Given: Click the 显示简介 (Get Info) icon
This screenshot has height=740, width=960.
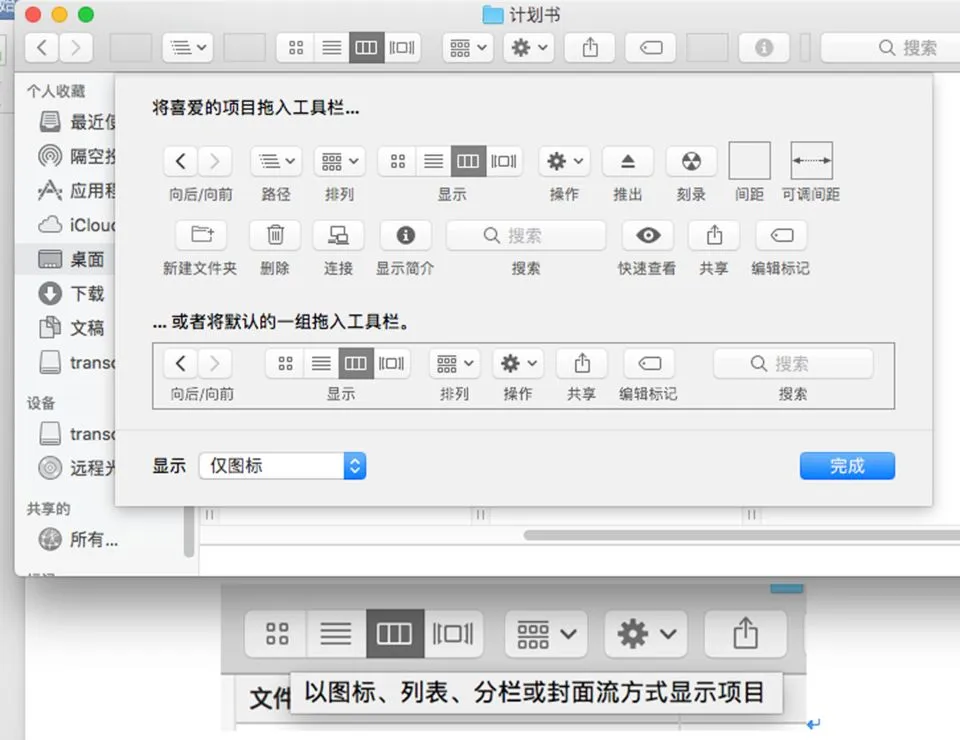Looking at the screenshot, I should pos(405,235).
